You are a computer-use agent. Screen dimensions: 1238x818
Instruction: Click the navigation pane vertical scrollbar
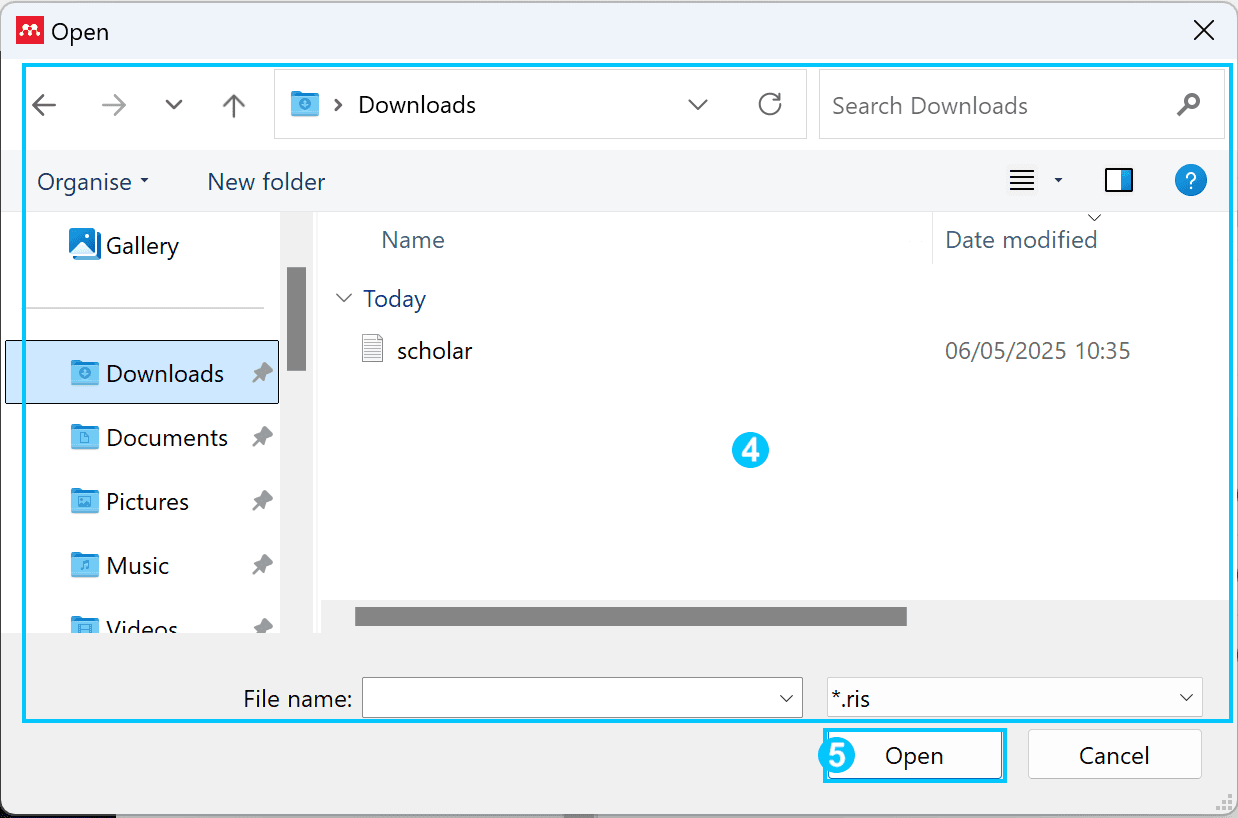click(x=296, y=319)
